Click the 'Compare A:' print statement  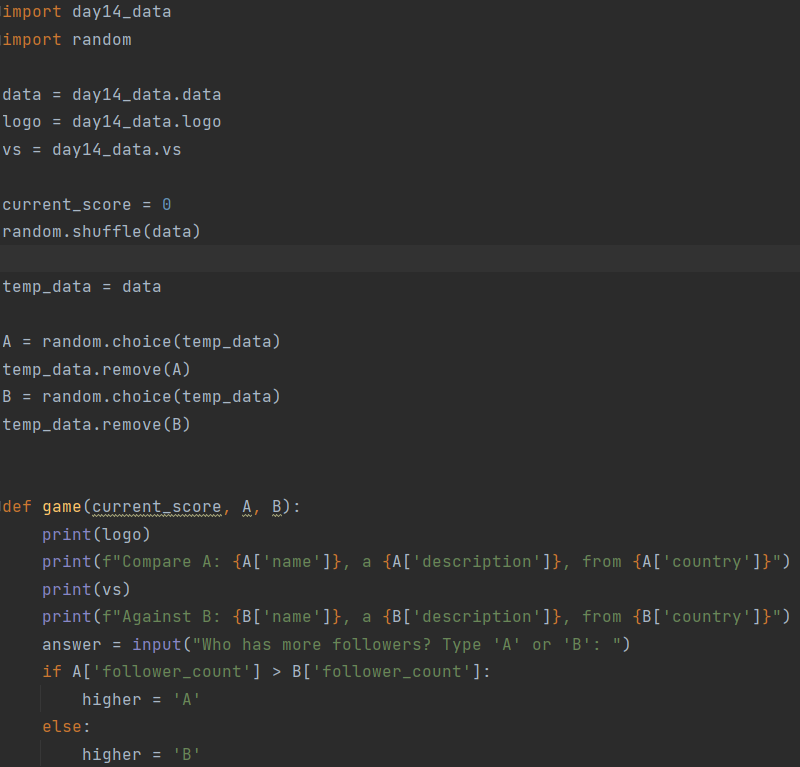click(x=416, y=562)
